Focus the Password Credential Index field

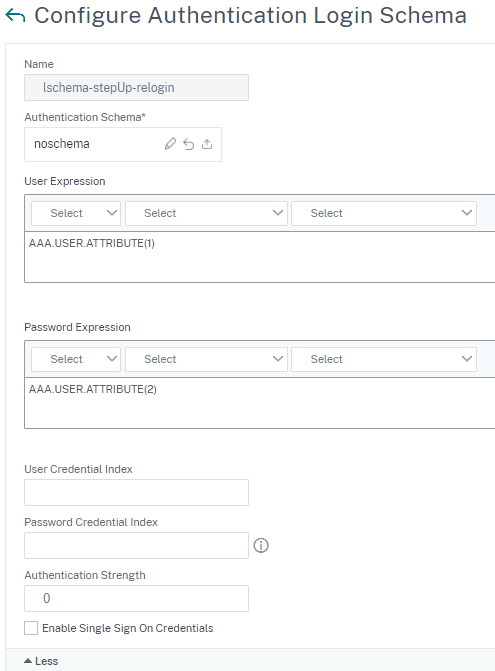(136, 546)
